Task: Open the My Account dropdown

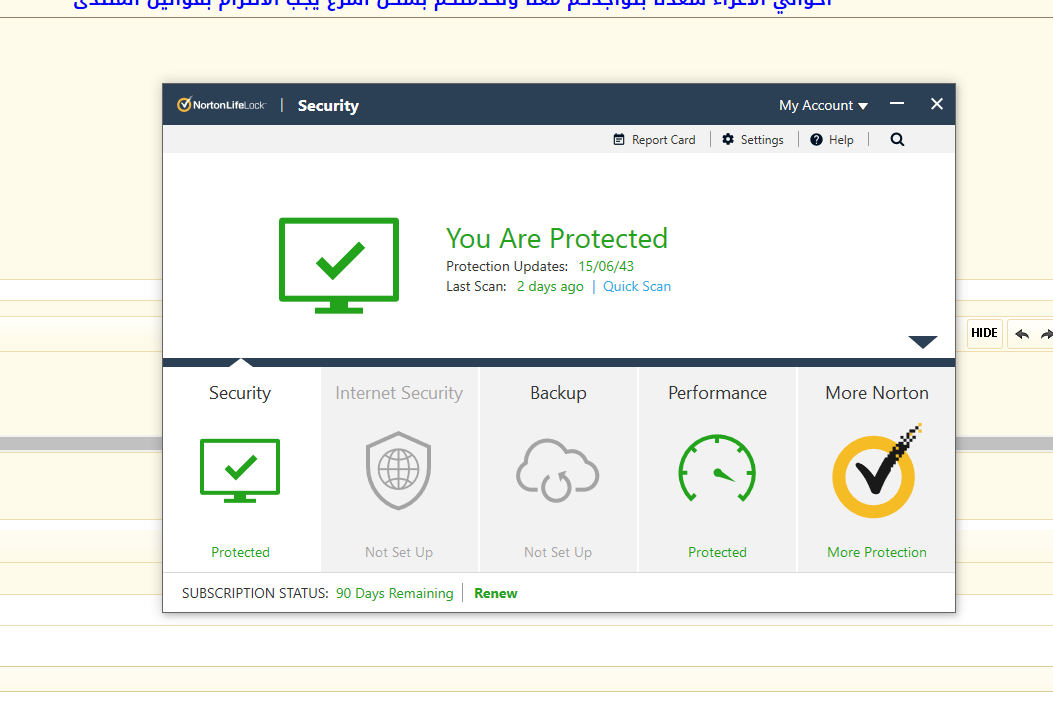Action: (x=823, y=105)
